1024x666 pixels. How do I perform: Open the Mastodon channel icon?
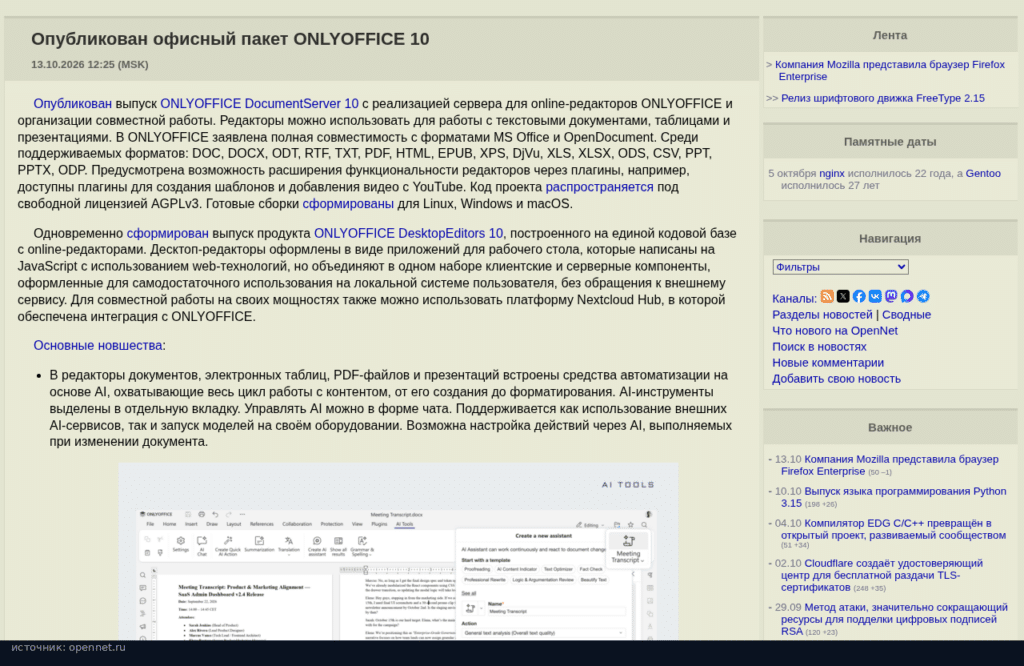[891, 296]
